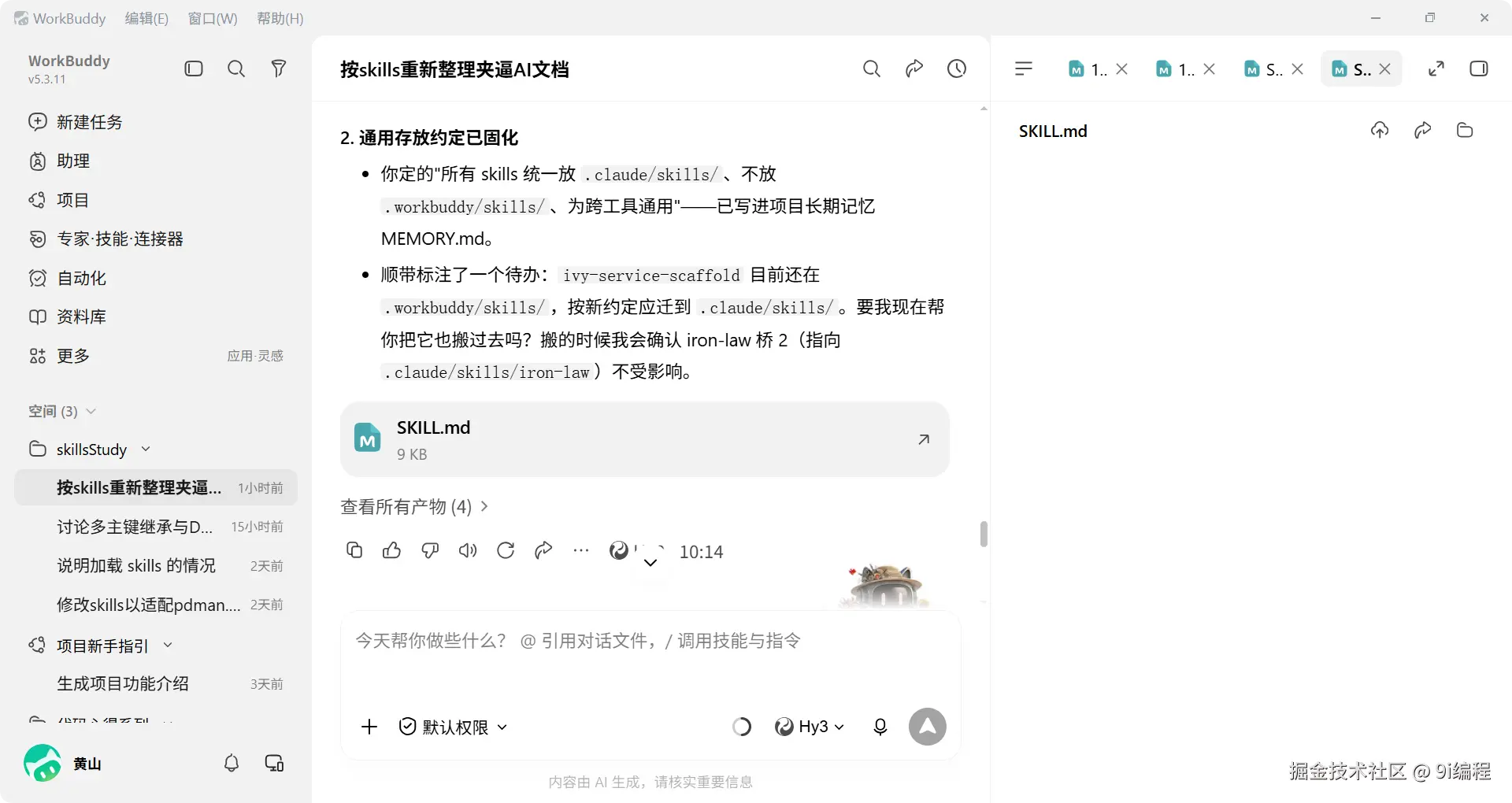Viewport: 1512px width, 803px height.
Task: Open 编辑(E) menu
Action: click(146, 18)
